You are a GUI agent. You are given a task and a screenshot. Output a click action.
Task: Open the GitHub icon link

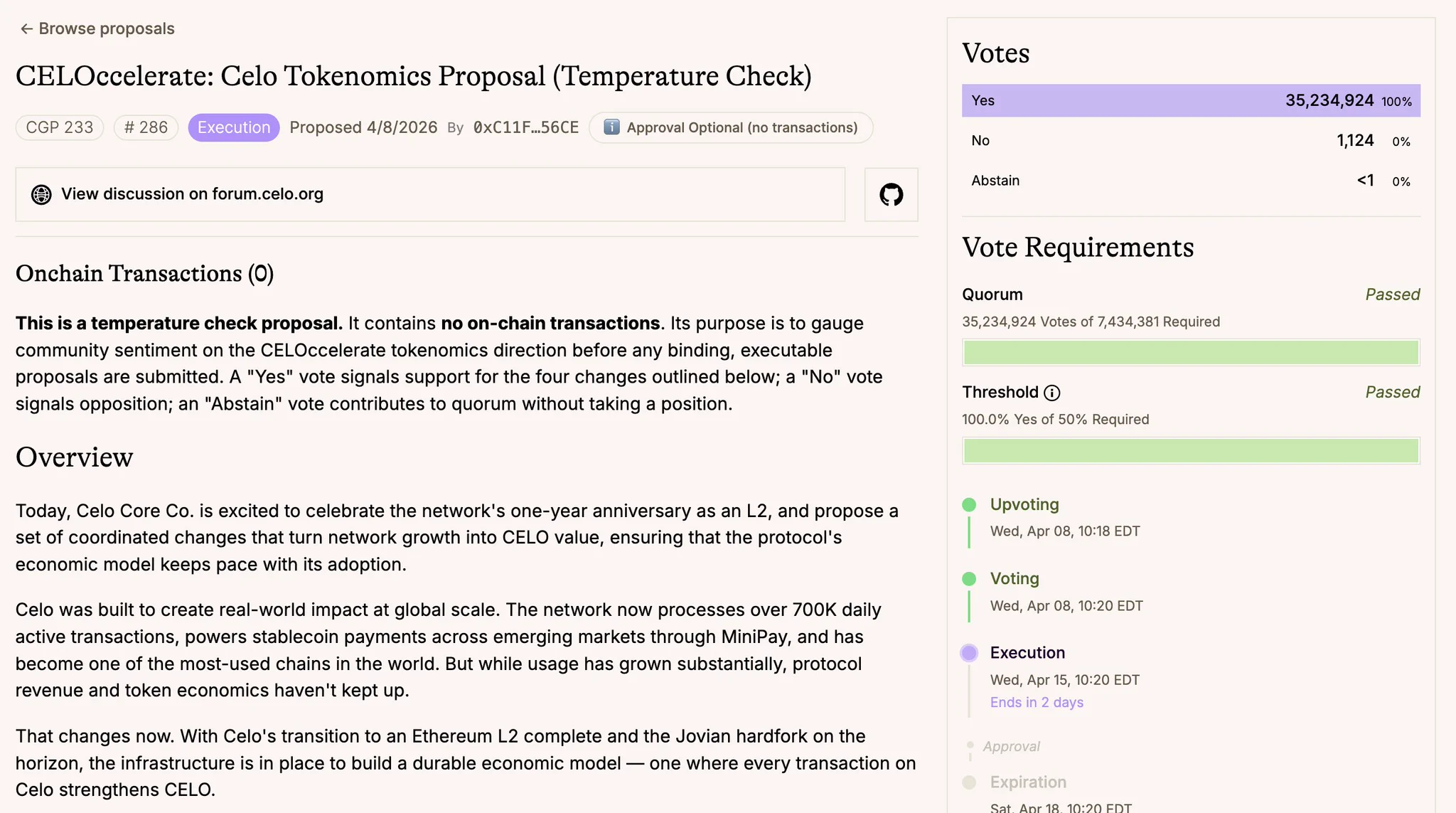click(891, 194)
